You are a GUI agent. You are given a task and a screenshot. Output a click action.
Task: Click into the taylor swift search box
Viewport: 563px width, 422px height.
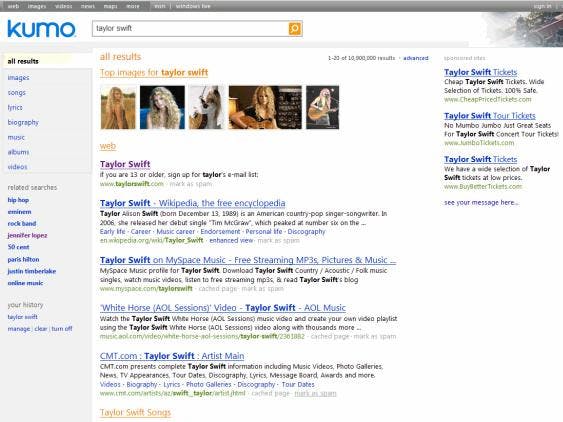pyautogui.click(x=190, y=28)
